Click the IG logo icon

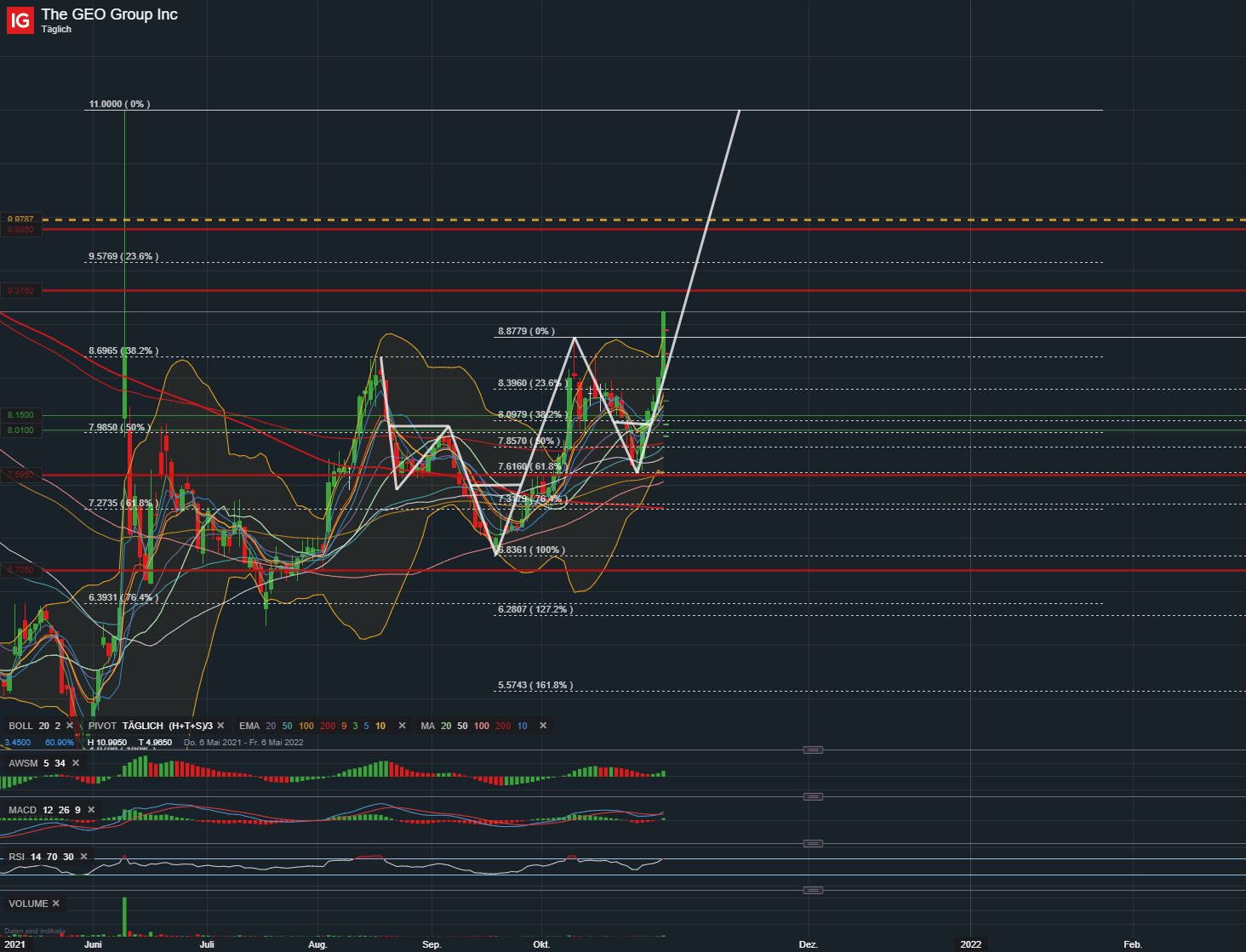point(20,20)
